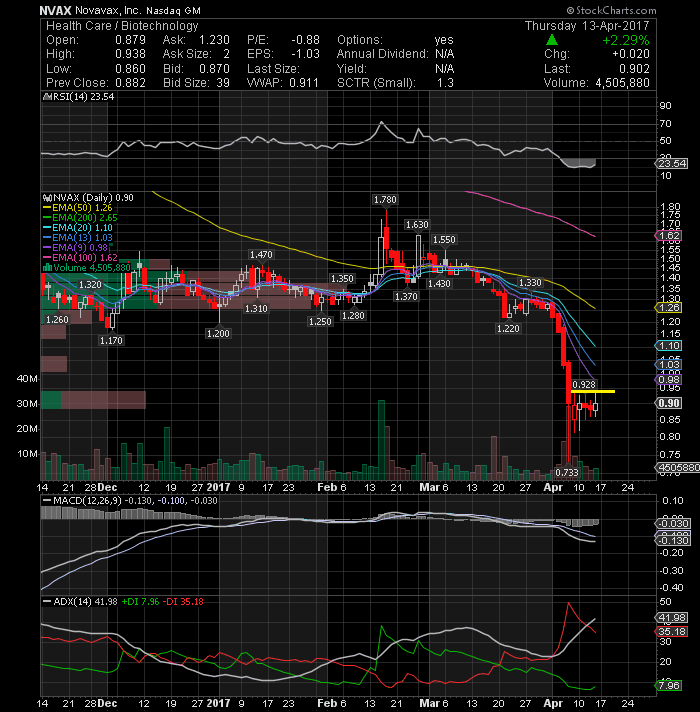
Task: Click the yellow horizontal resistance line
Action: click(593, 391)
